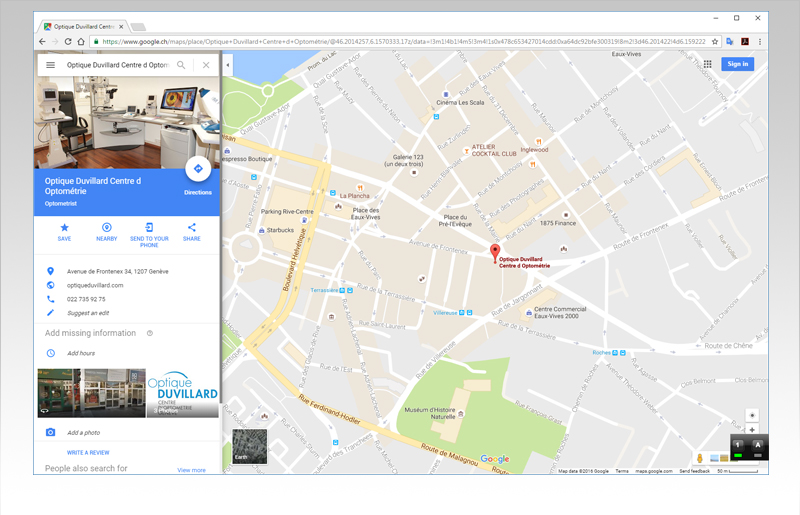Click the Add a photo camera icon

click(51, 432)
